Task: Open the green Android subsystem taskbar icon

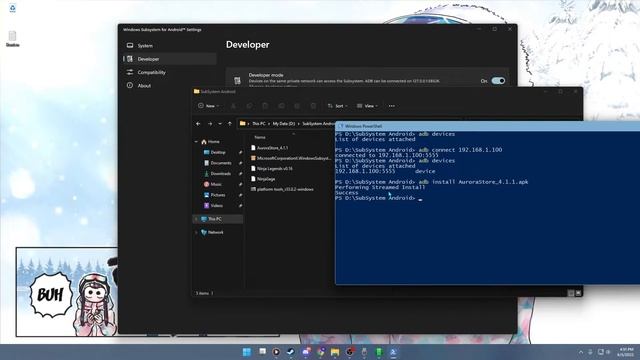Action: coord(379,352)
